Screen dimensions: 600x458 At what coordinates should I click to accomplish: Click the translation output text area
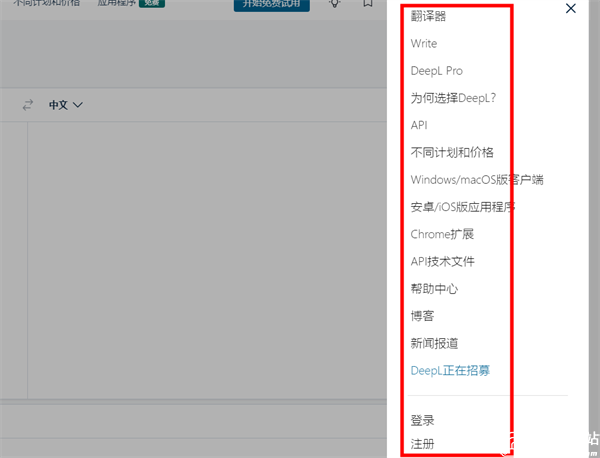click(x=207, y=260)
